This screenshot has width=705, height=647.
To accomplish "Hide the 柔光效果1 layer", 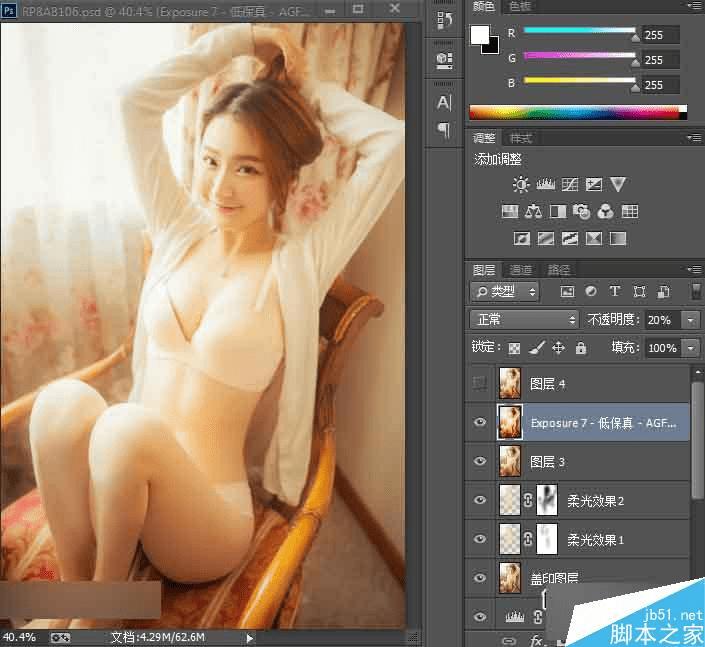I will (x=480, y=539).
